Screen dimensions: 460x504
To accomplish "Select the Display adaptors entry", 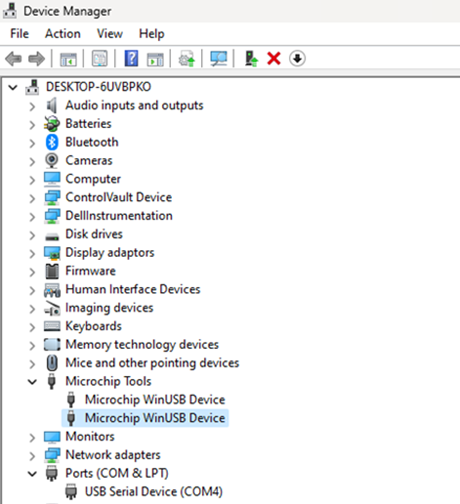I will pos(110,253).
